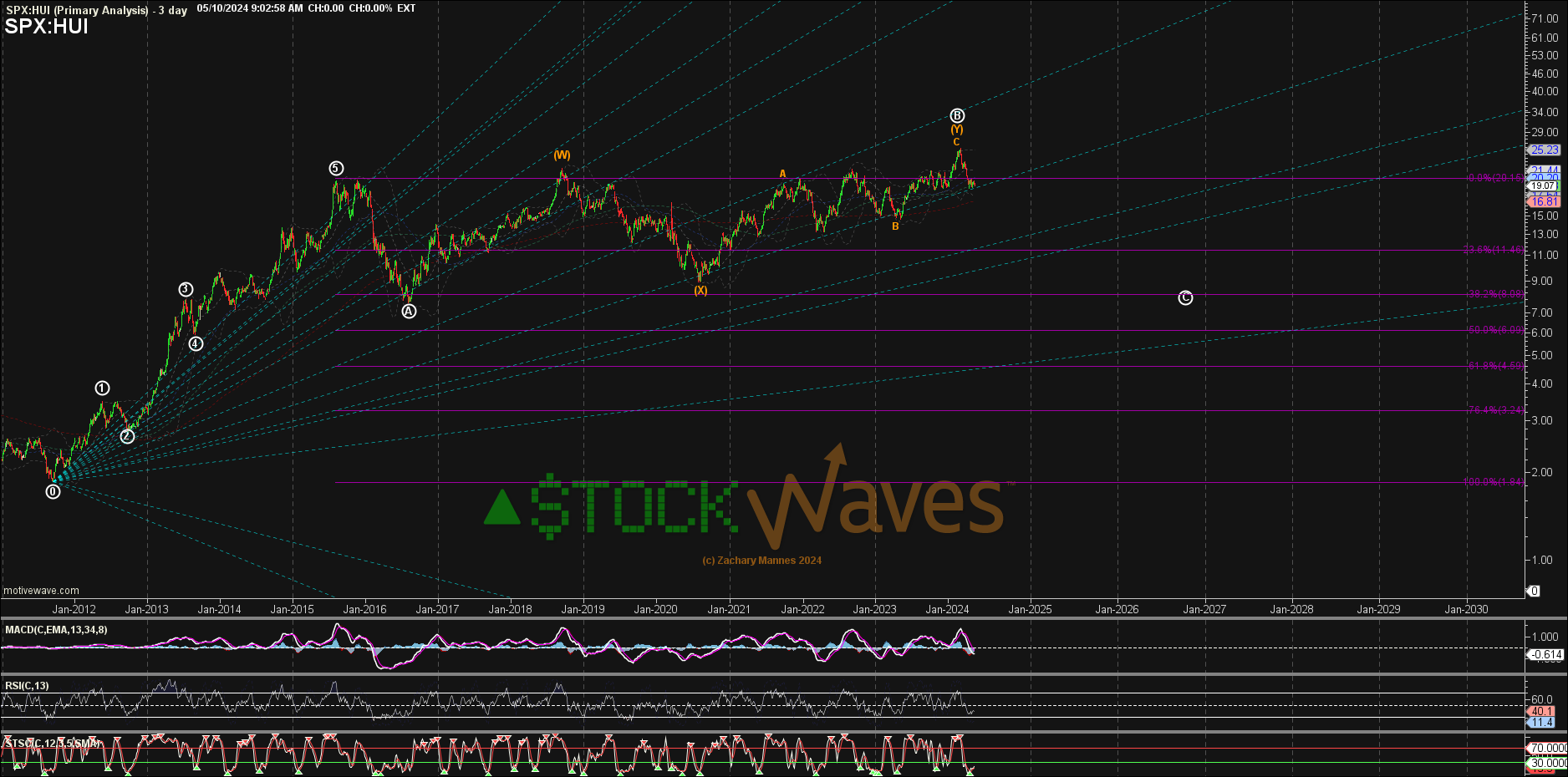
Task: Click the 71.00 price axis value
Action: pos(1545,18)
